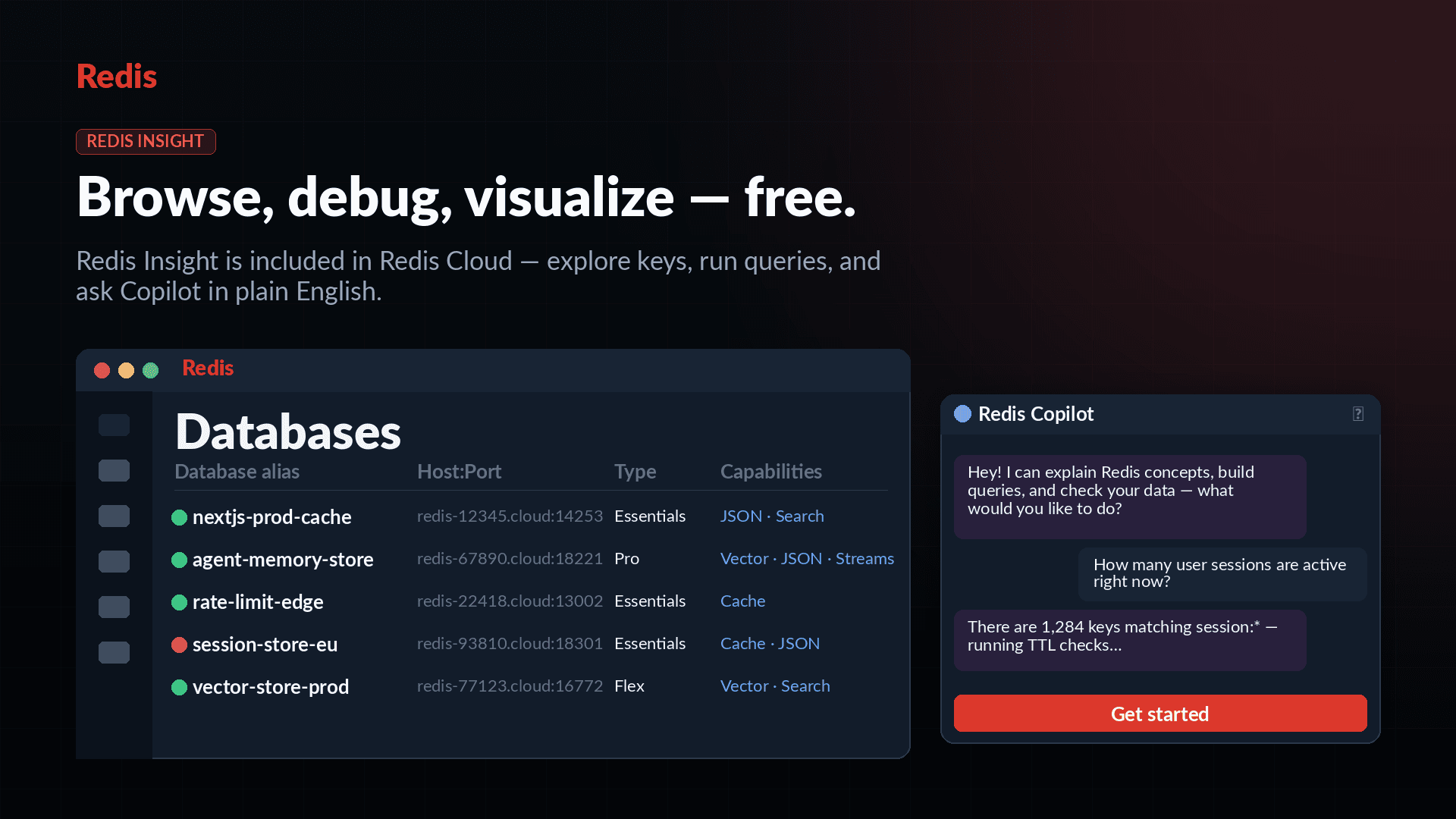The height and width of the screenshot is (819, 1456).
Task: Click the Redis Copilot panel title
Action: 1036,414
